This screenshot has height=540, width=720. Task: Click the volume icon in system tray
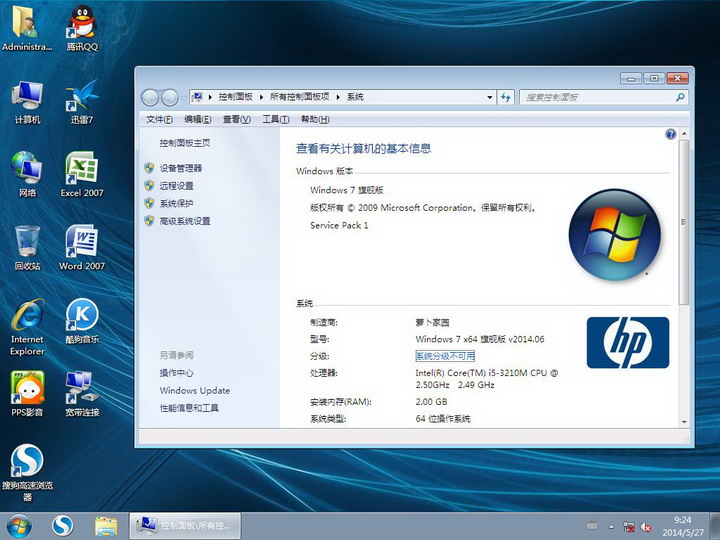(647, 525)
